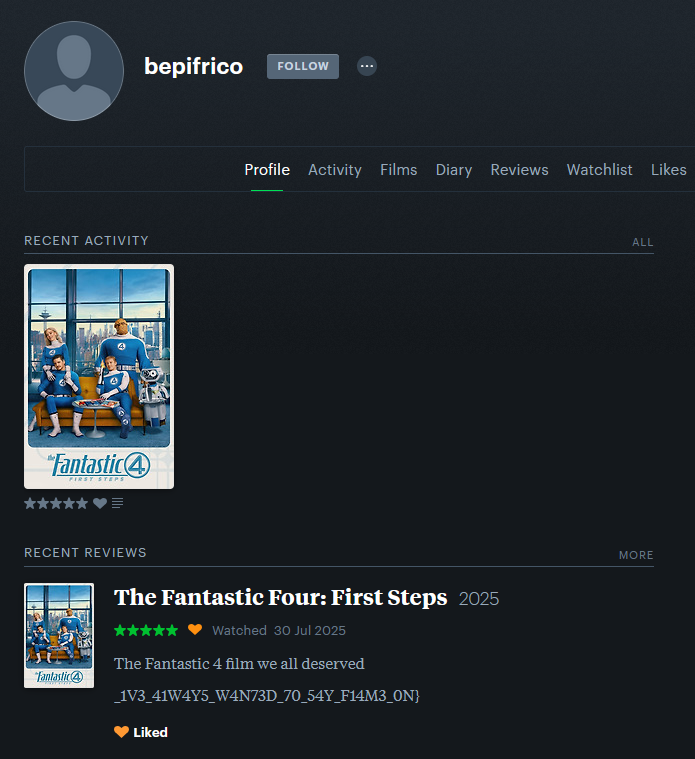
Task: Click the review lines icon under activity poster
Action: point(117,503)
